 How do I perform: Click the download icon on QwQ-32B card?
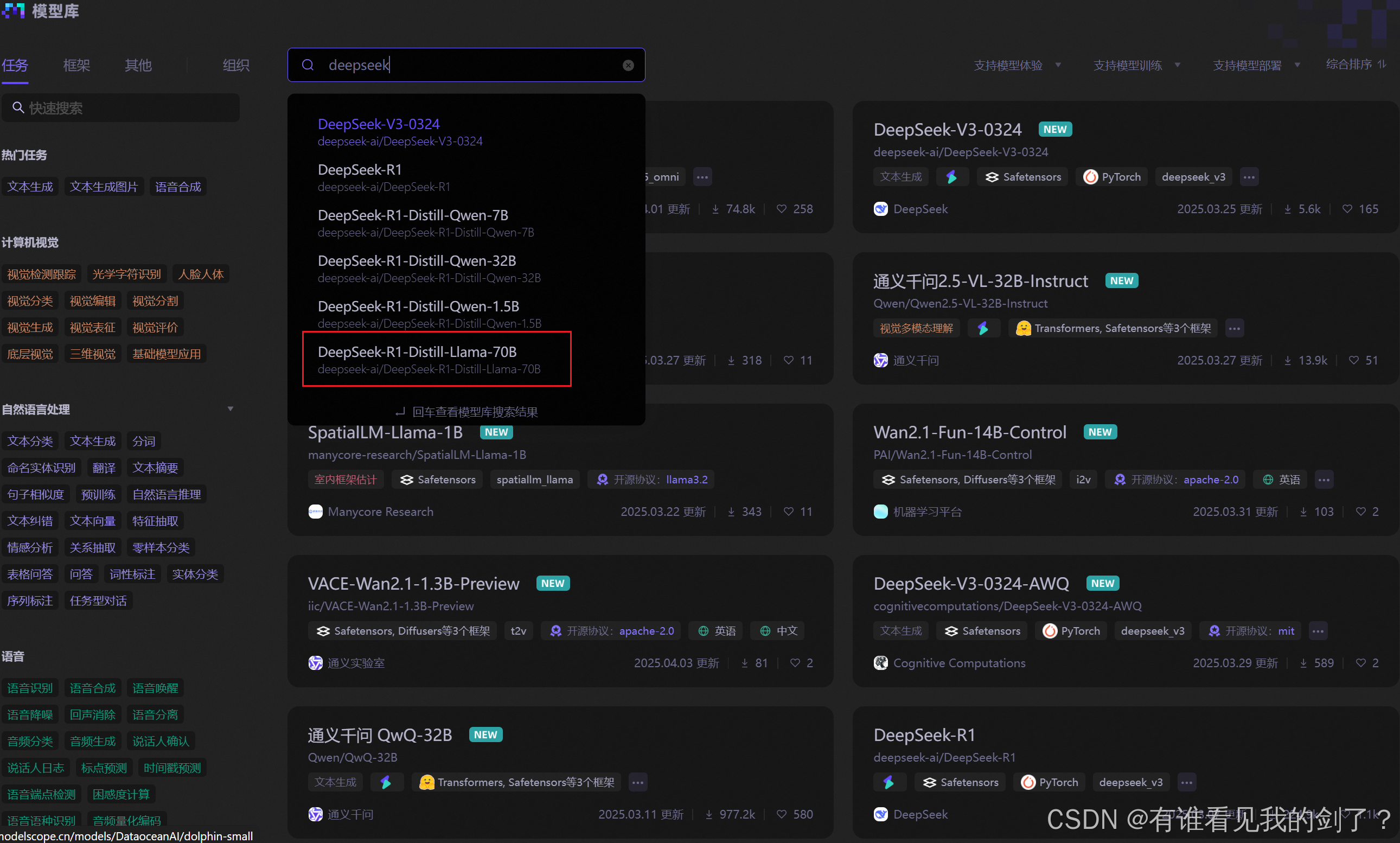(709, 815)
